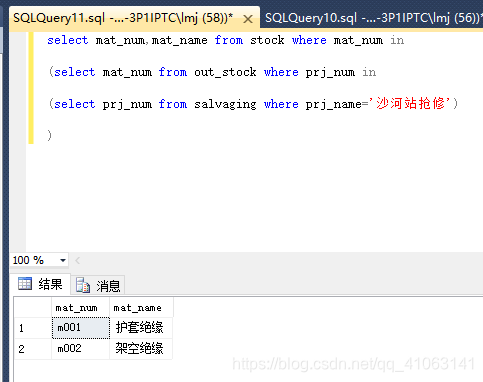Place cursor at the lone closing parenthesis
The width and height of the screenshot is (483, 382).
[x=49, y=135]
